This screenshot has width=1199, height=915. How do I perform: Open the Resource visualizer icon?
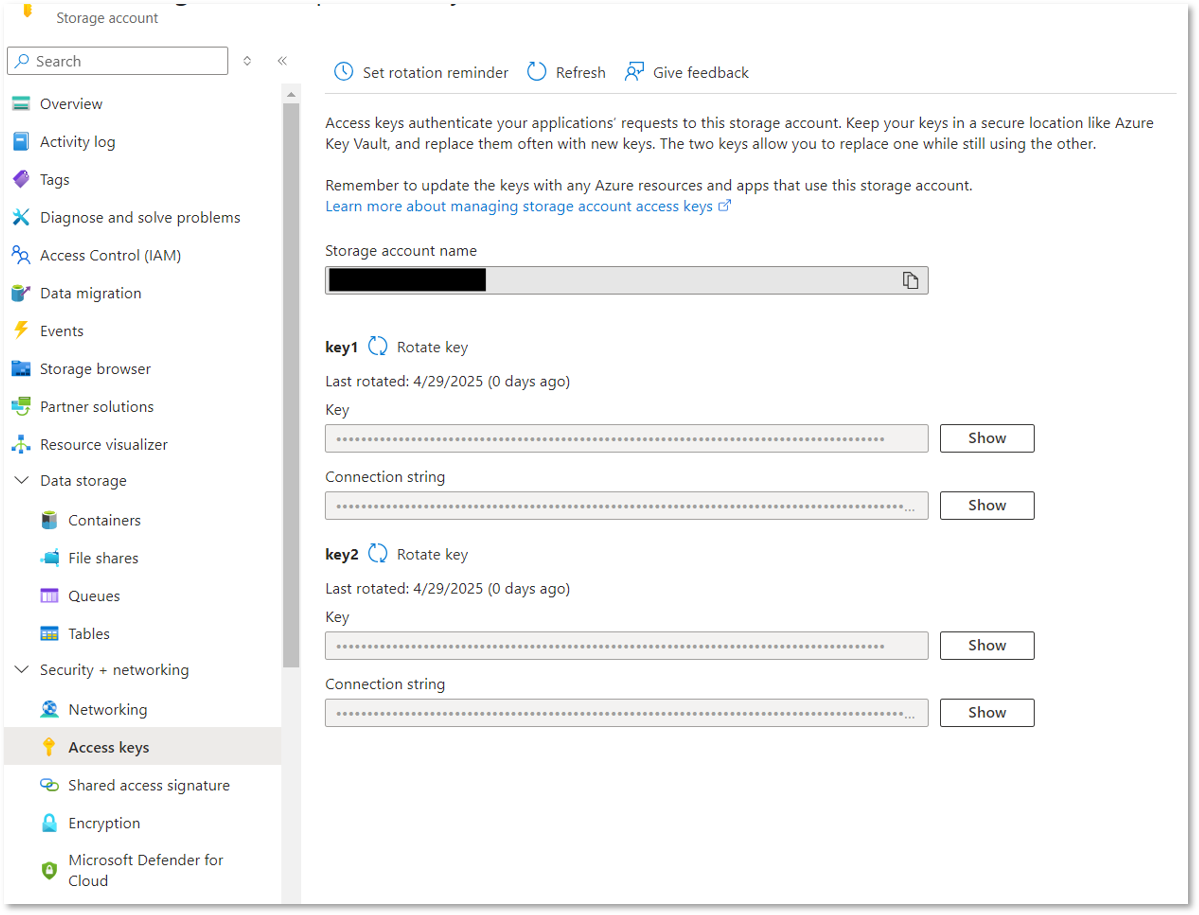pyautogui.click(x=21, y=444)
